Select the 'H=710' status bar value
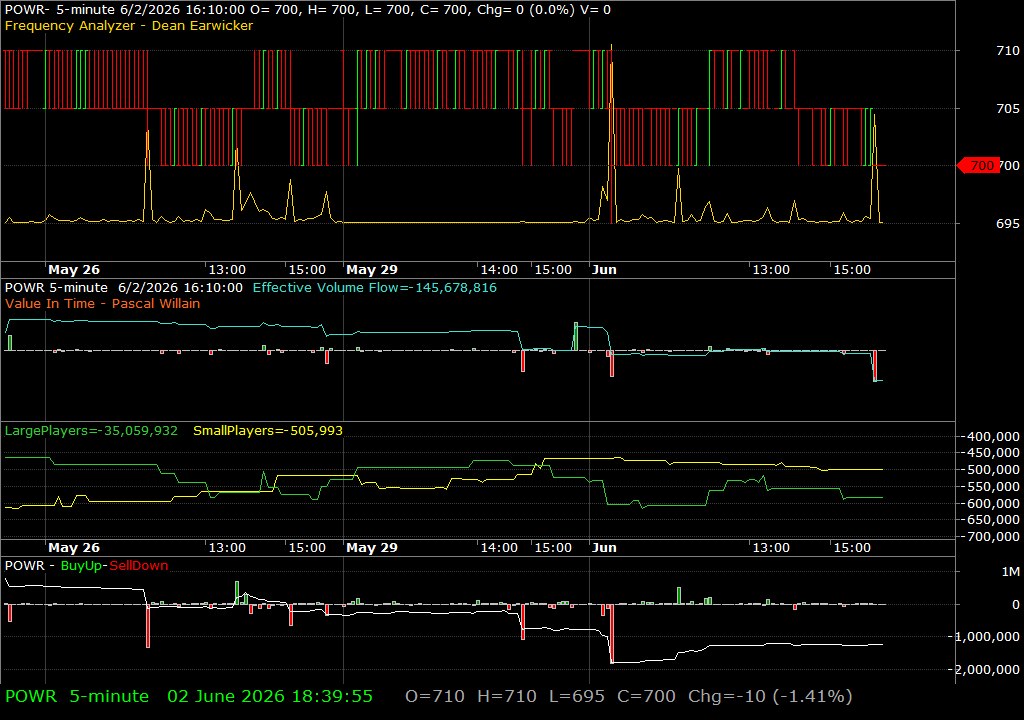1024x720 pixels. coord(507,696)
